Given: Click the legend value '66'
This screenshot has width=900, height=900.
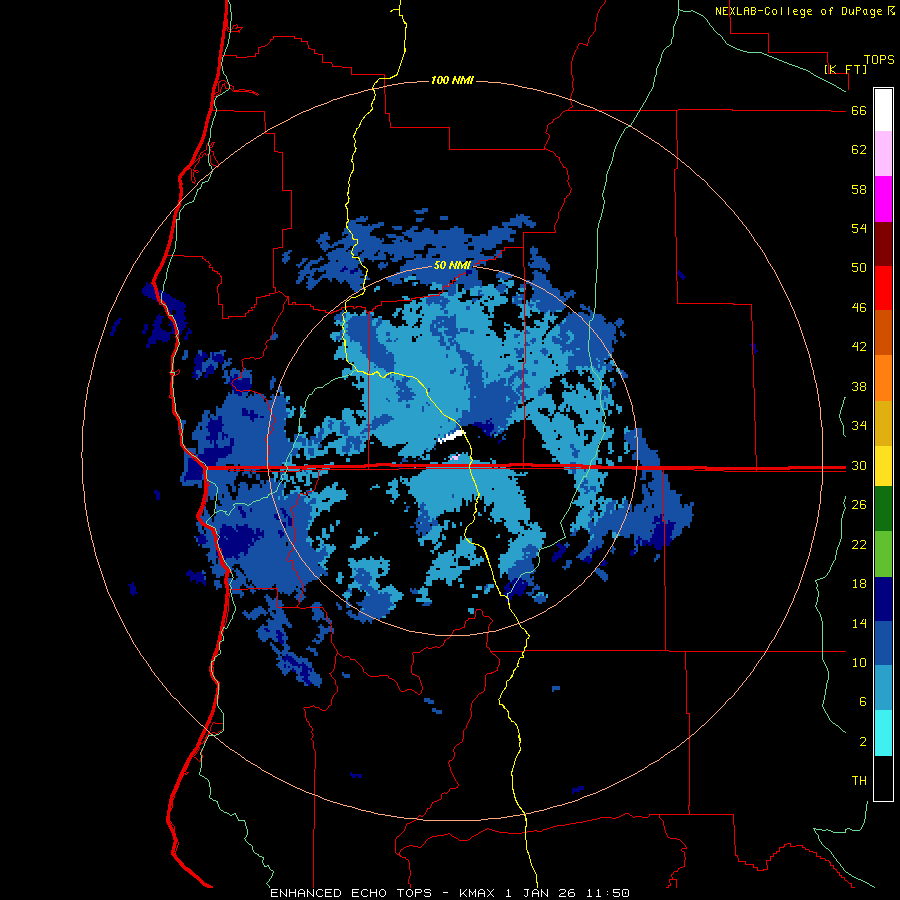Looking at the screenshot, I should [859, 111].
